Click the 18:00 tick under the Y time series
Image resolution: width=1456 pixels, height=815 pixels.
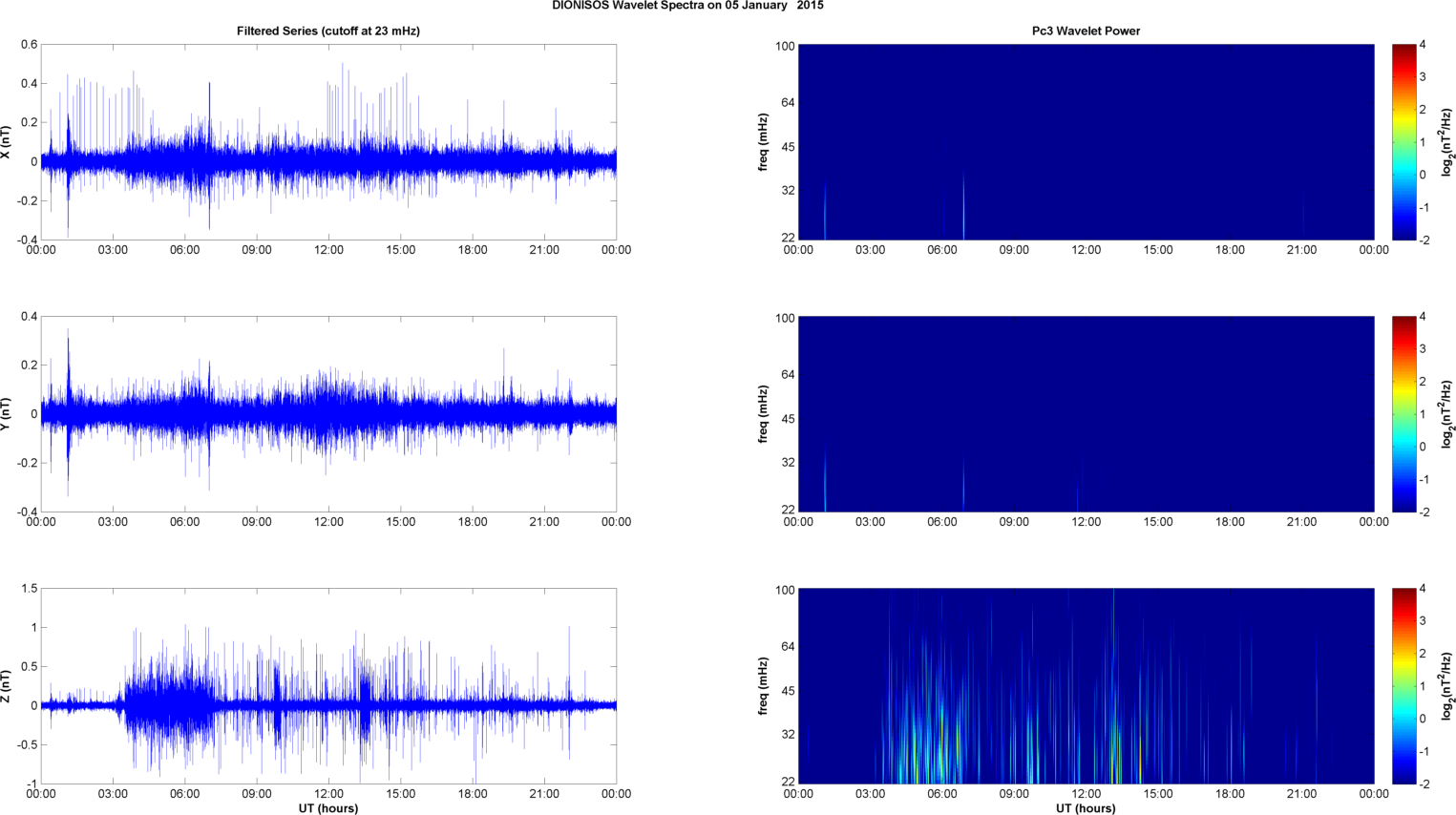coord(473,522)
